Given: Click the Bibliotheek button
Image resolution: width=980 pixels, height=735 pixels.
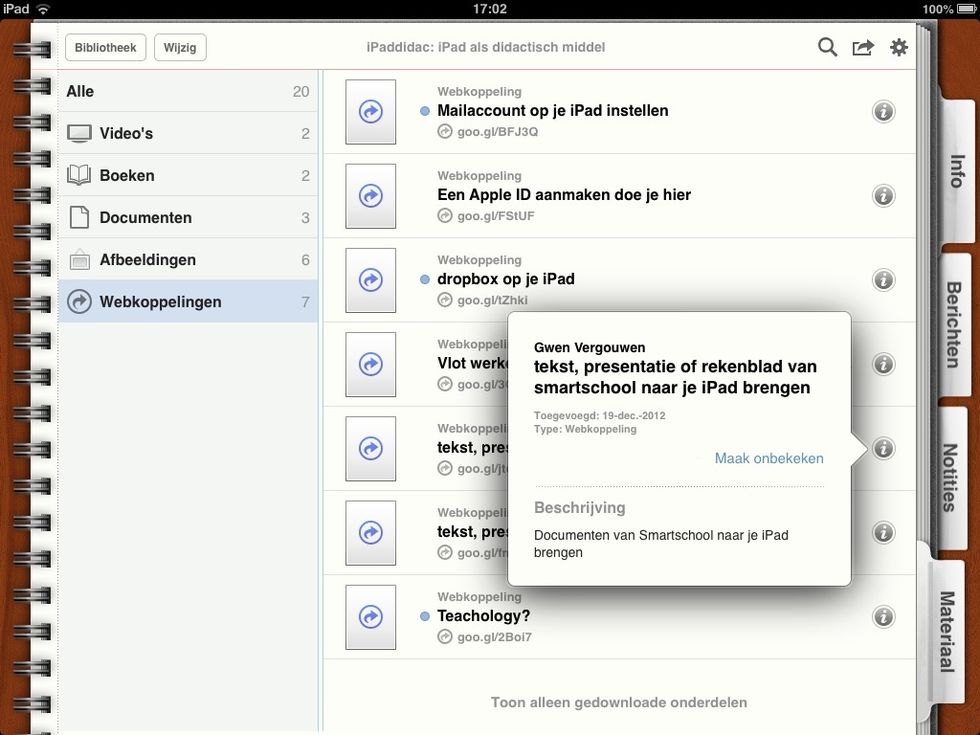Looking at the screenshot, I should [106, 47].
